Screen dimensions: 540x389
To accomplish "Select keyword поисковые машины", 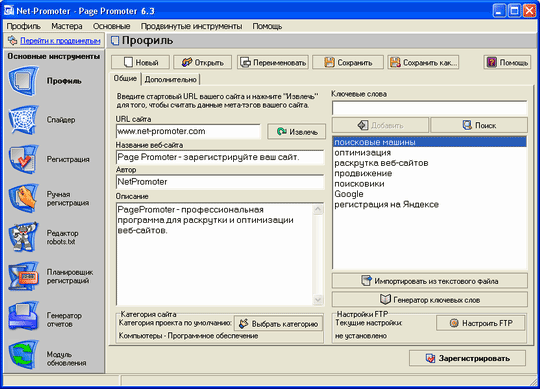I will point(430,142).
